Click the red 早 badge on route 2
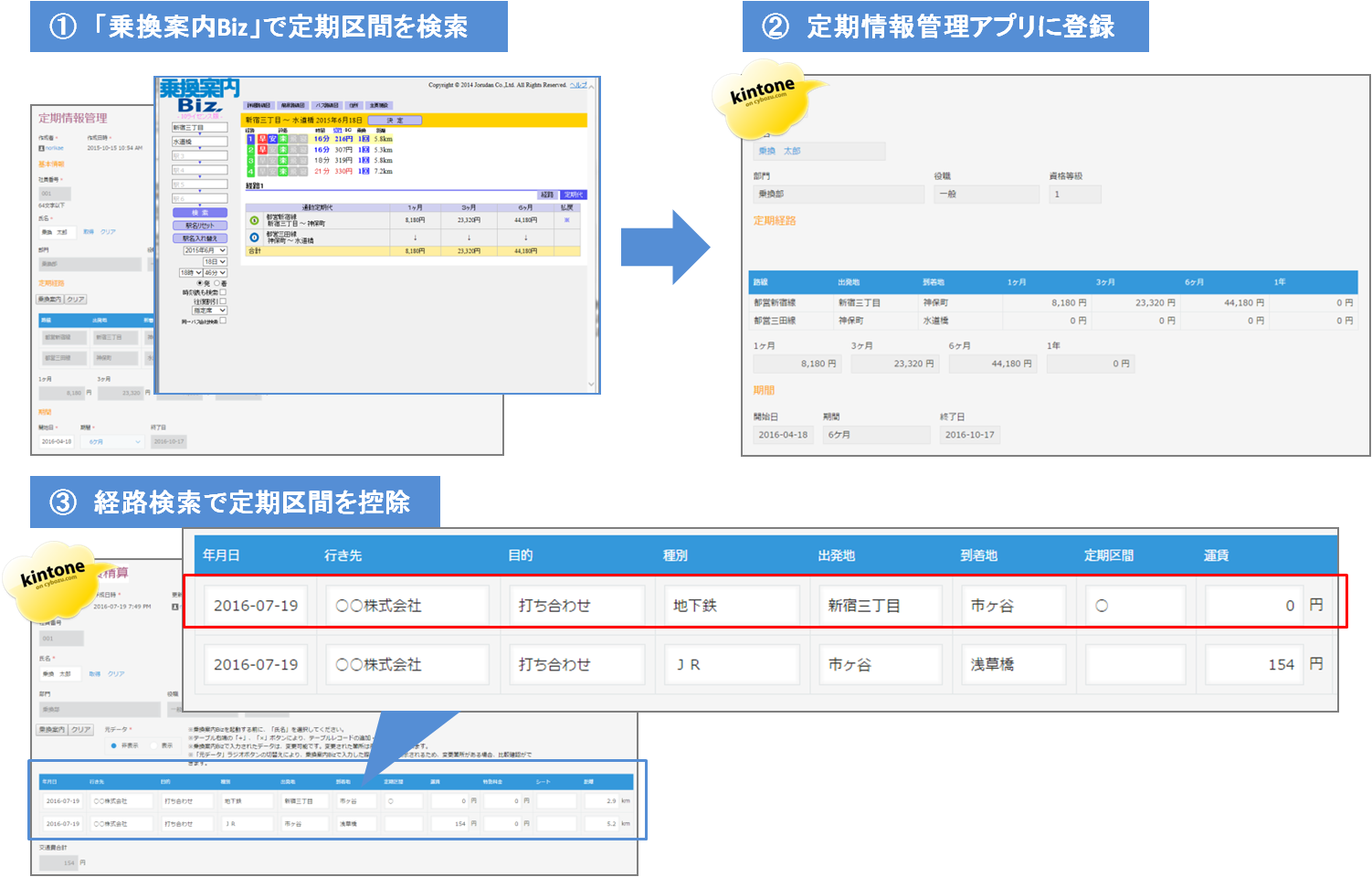 pos(262,150)
